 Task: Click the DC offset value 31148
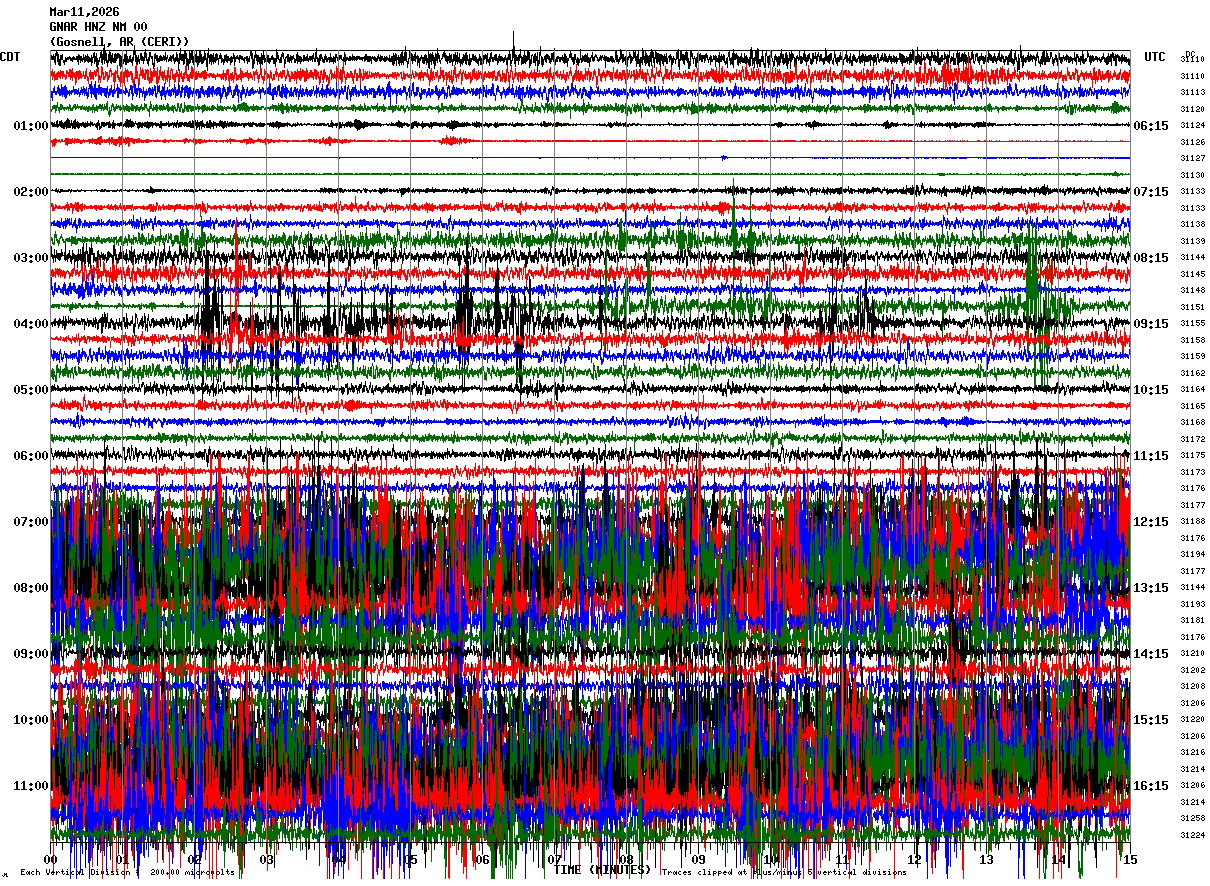pyautogui.click(x=1192, y=290)
